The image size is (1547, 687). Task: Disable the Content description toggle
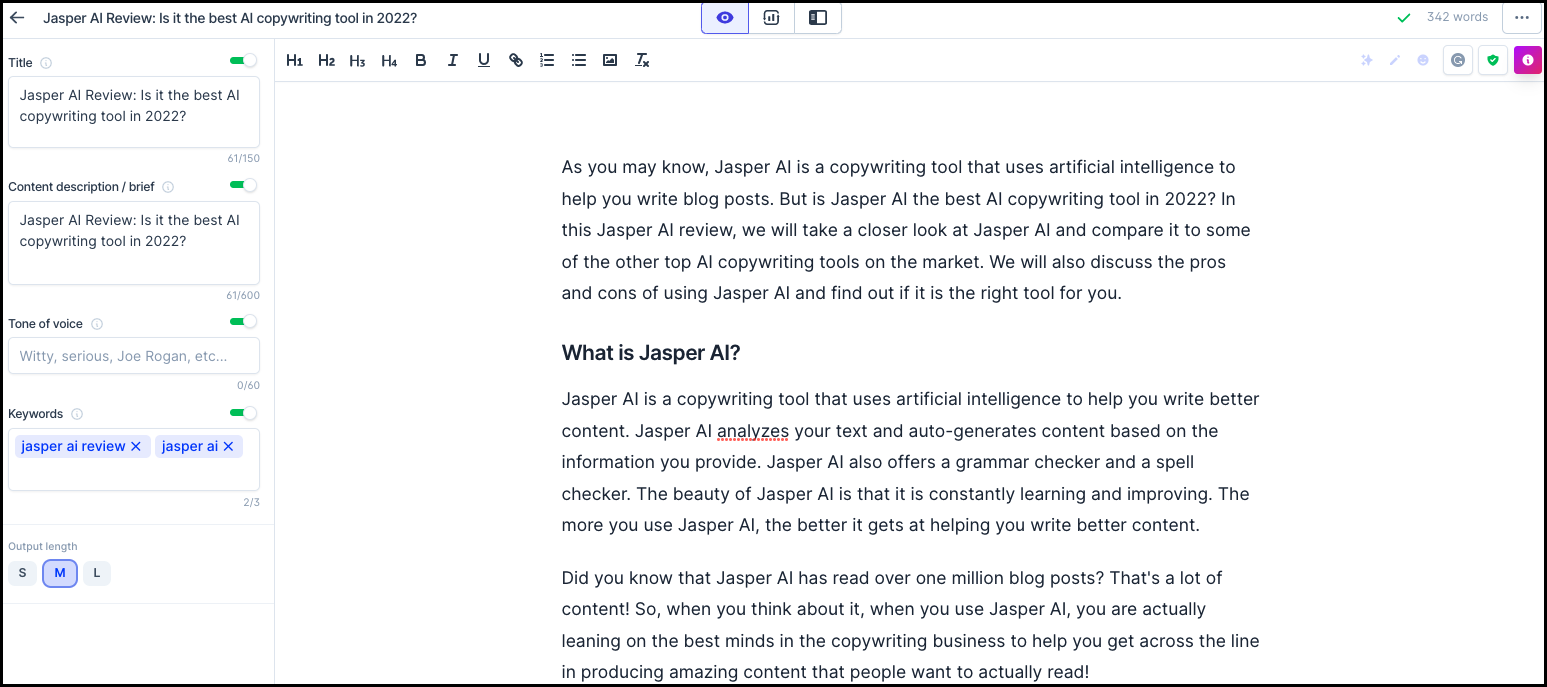click(243, 185)
